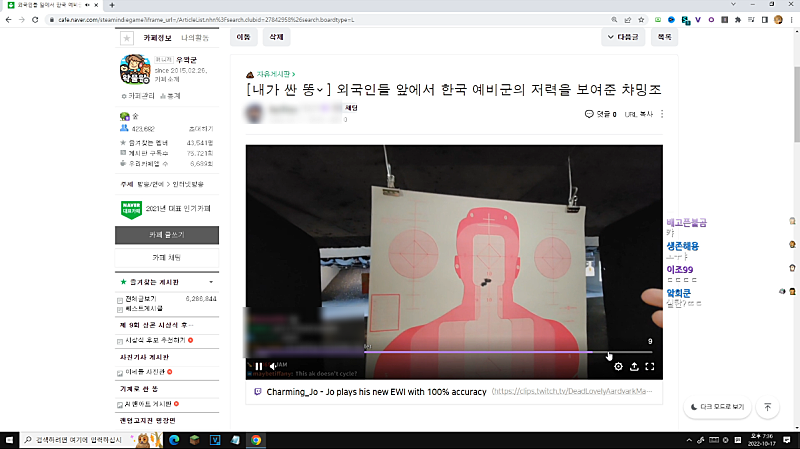The image size is (800, 449).
Task: Open video settings gear icon
Action: click(618, 366)
